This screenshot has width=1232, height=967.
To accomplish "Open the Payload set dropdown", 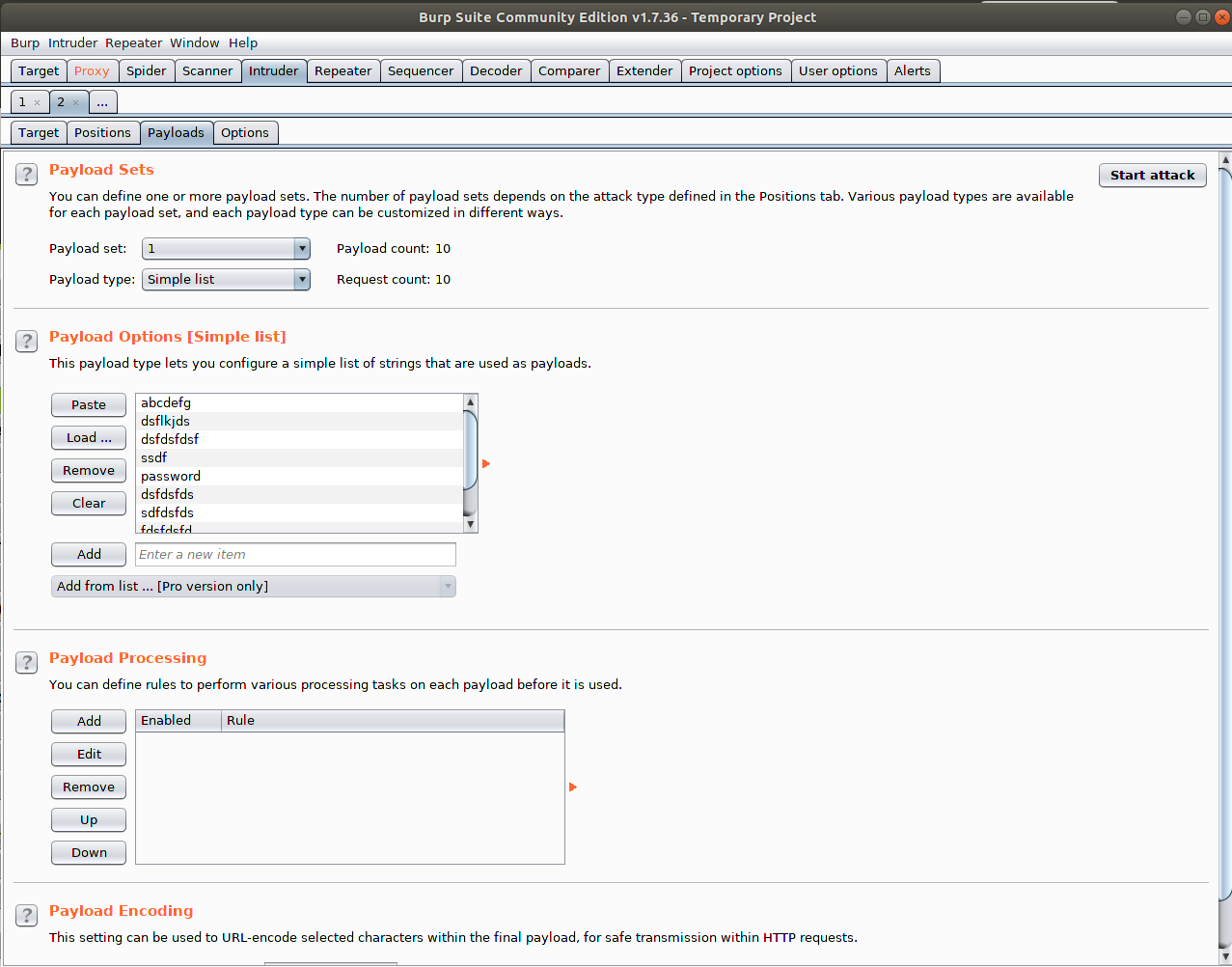I will point(226,249).
